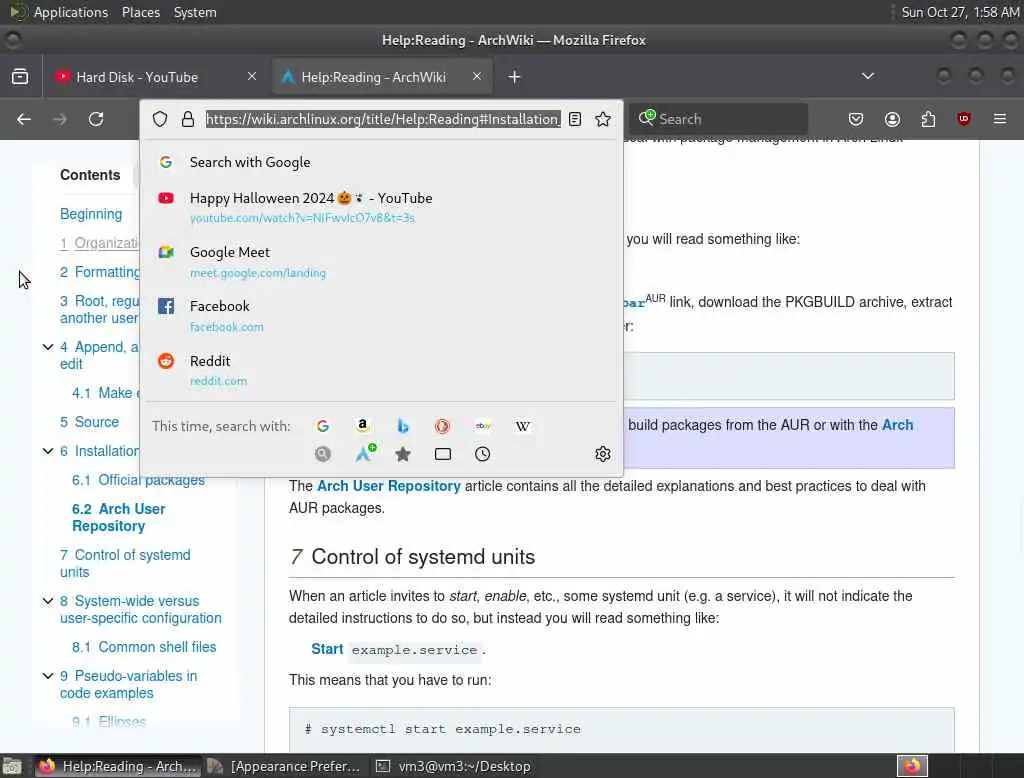Screen dimensions: 1024x778
Task: Open the Places menu
Action: (141, 12)
